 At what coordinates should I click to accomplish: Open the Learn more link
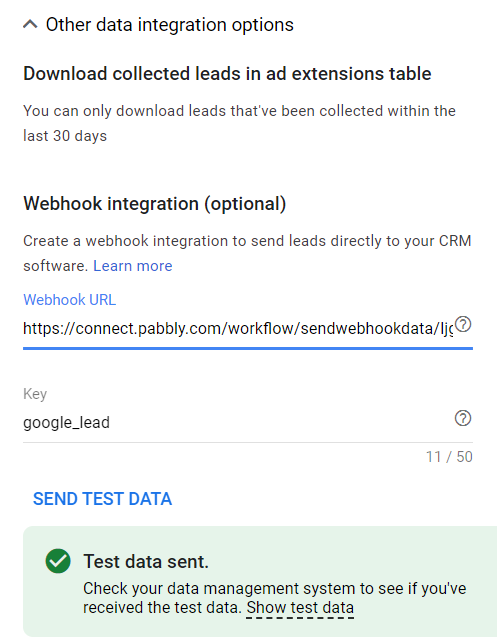point(133,266)
